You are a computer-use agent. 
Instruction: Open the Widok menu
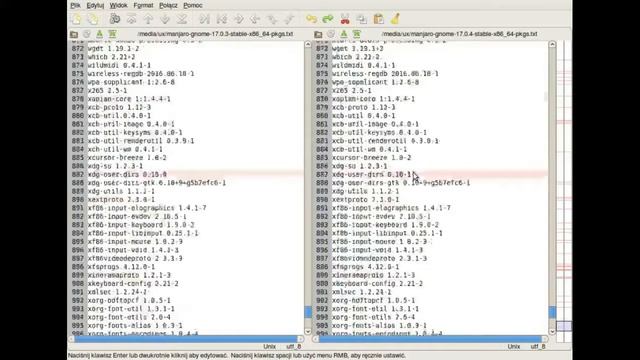[x=118, y=5]
